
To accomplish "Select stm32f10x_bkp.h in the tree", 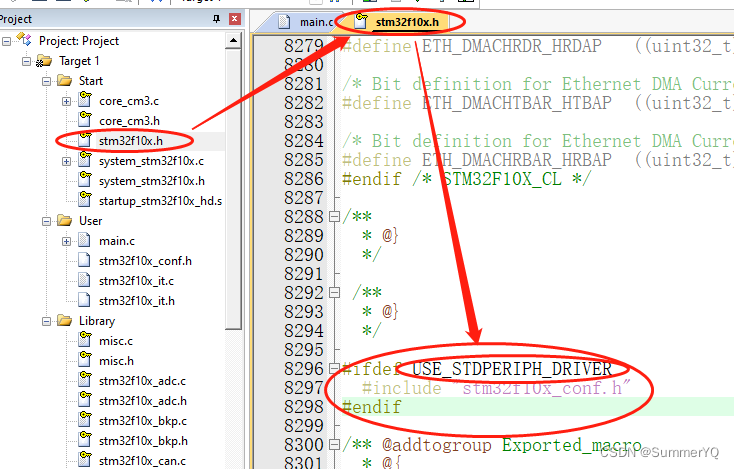I will click(x=143, y=441).
